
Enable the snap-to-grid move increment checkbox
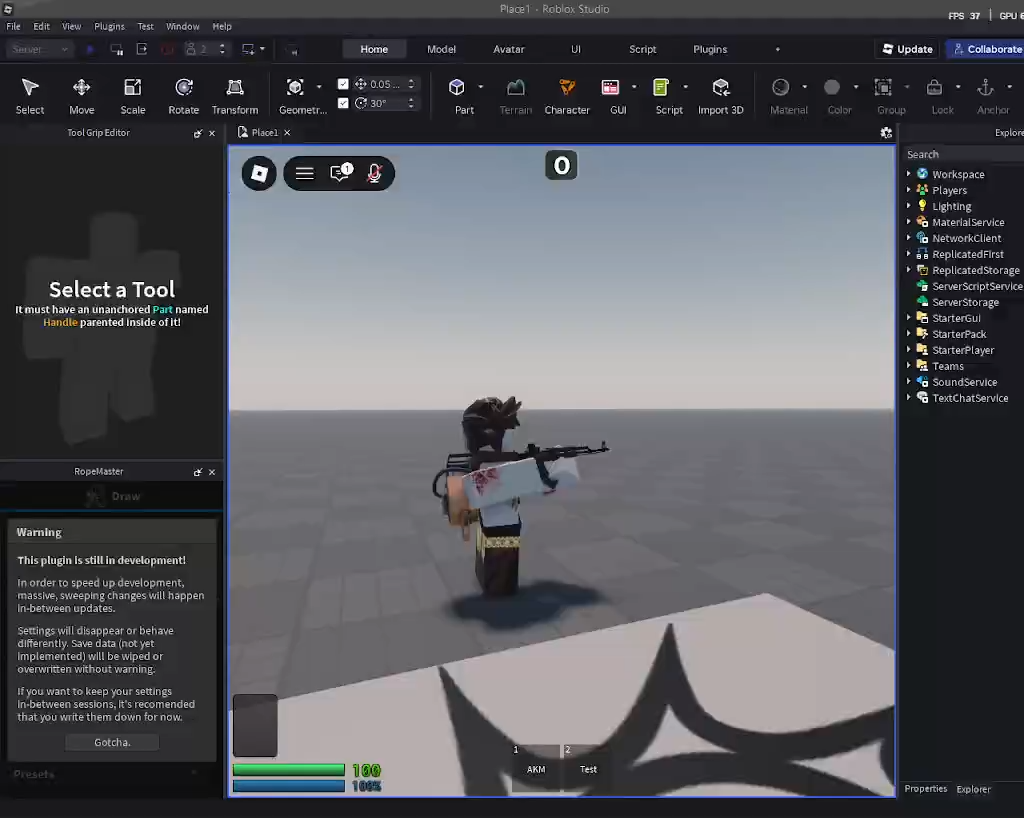click(343, 84)
